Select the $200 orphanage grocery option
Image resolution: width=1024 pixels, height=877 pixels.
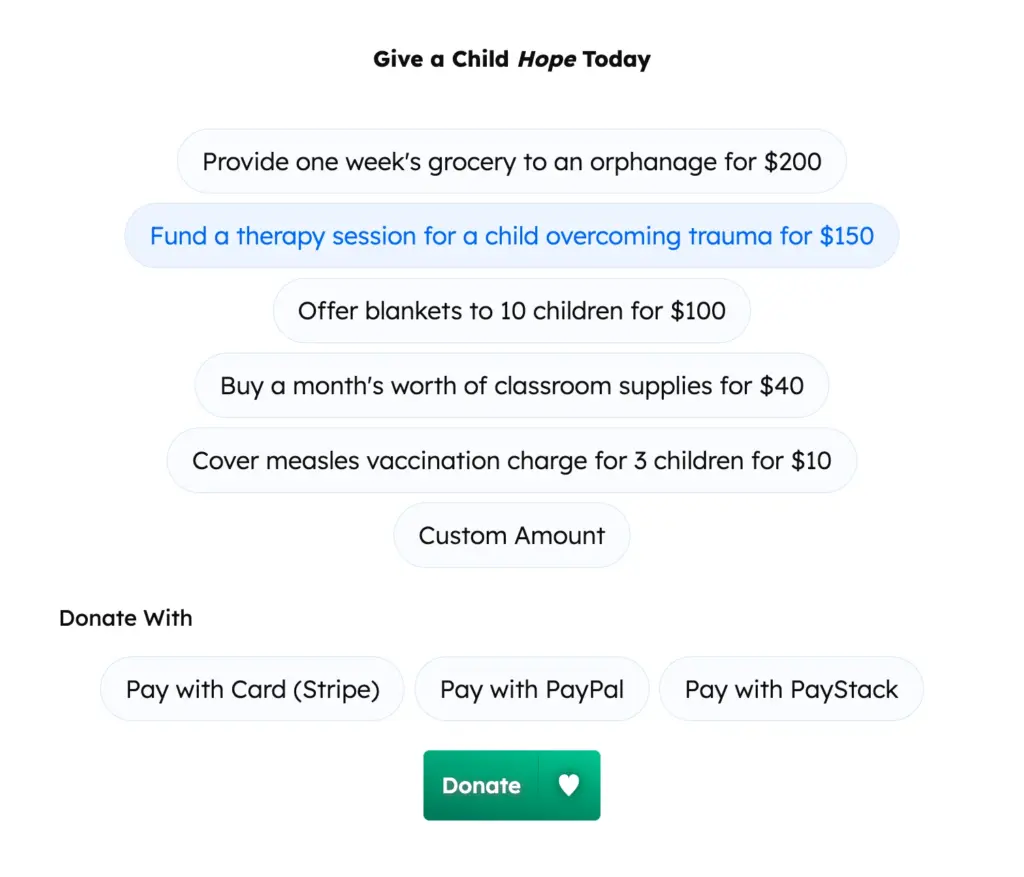click(511, 162)
